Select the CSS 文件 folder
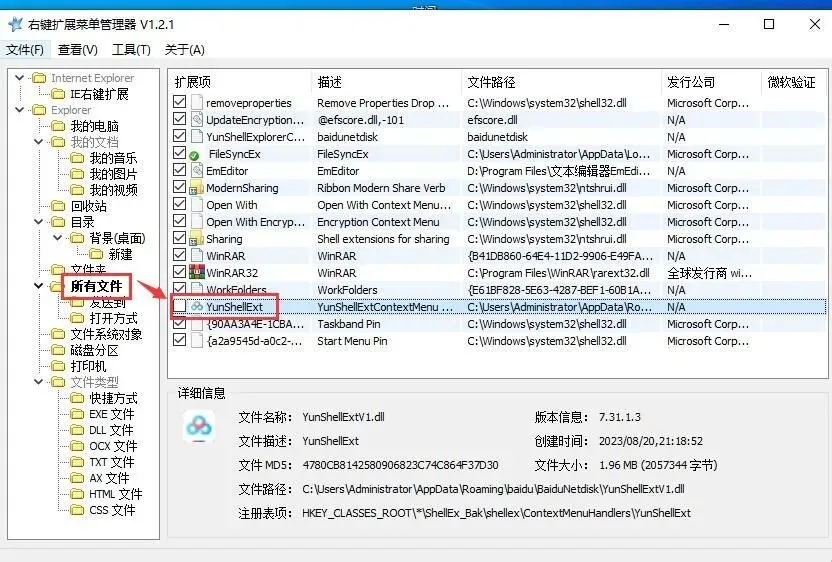The image size is (832, 562). tap(112, 510)
